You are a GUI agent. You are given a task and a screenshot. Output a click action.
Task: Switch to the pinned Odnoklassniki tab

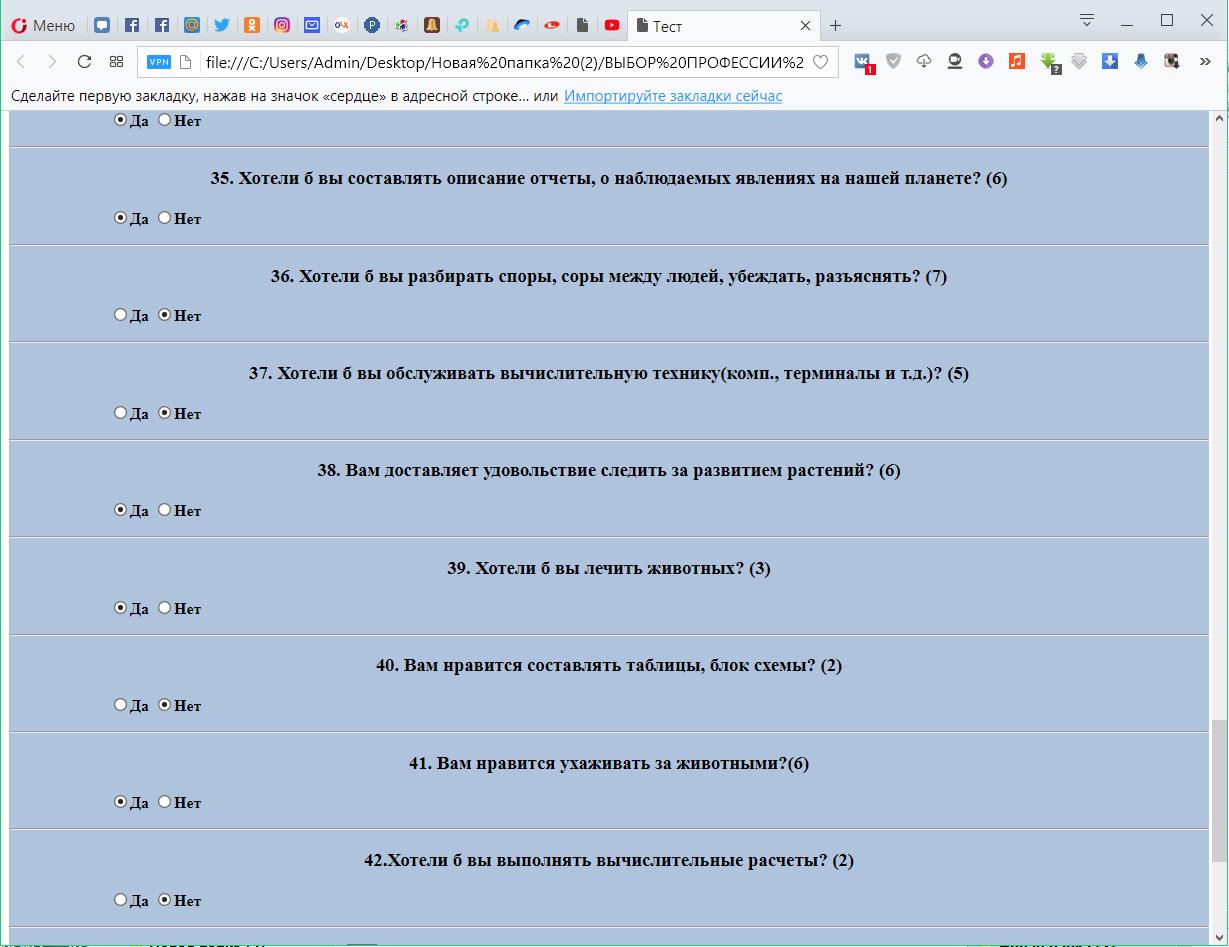[252, 26]
